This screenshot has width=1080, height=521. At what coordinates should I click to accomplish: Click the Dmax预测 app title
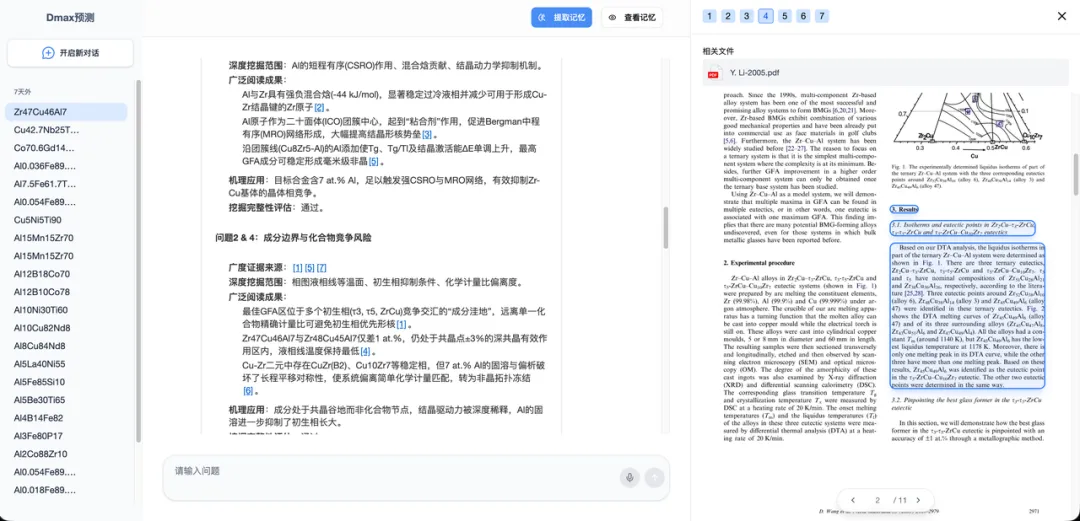click(x=70, y=18)
